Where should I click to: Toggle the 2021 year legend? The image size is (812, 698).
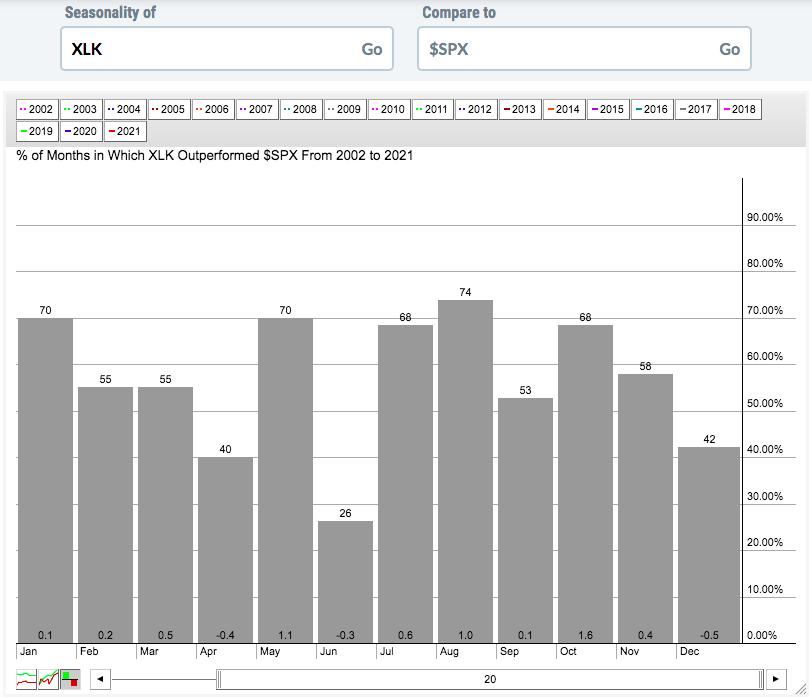tap(125, 131)
